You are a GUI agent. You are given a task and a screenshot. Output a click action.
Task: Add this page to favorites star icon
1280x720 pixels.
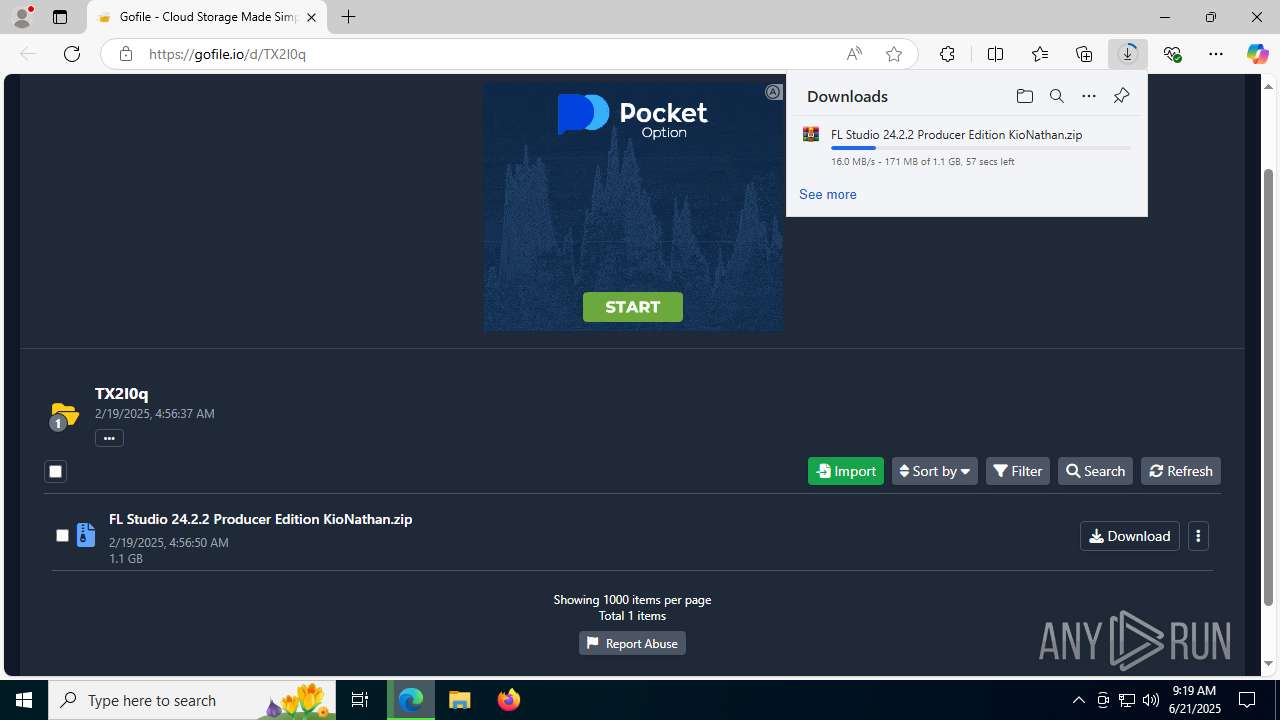[x=894, y=54]
